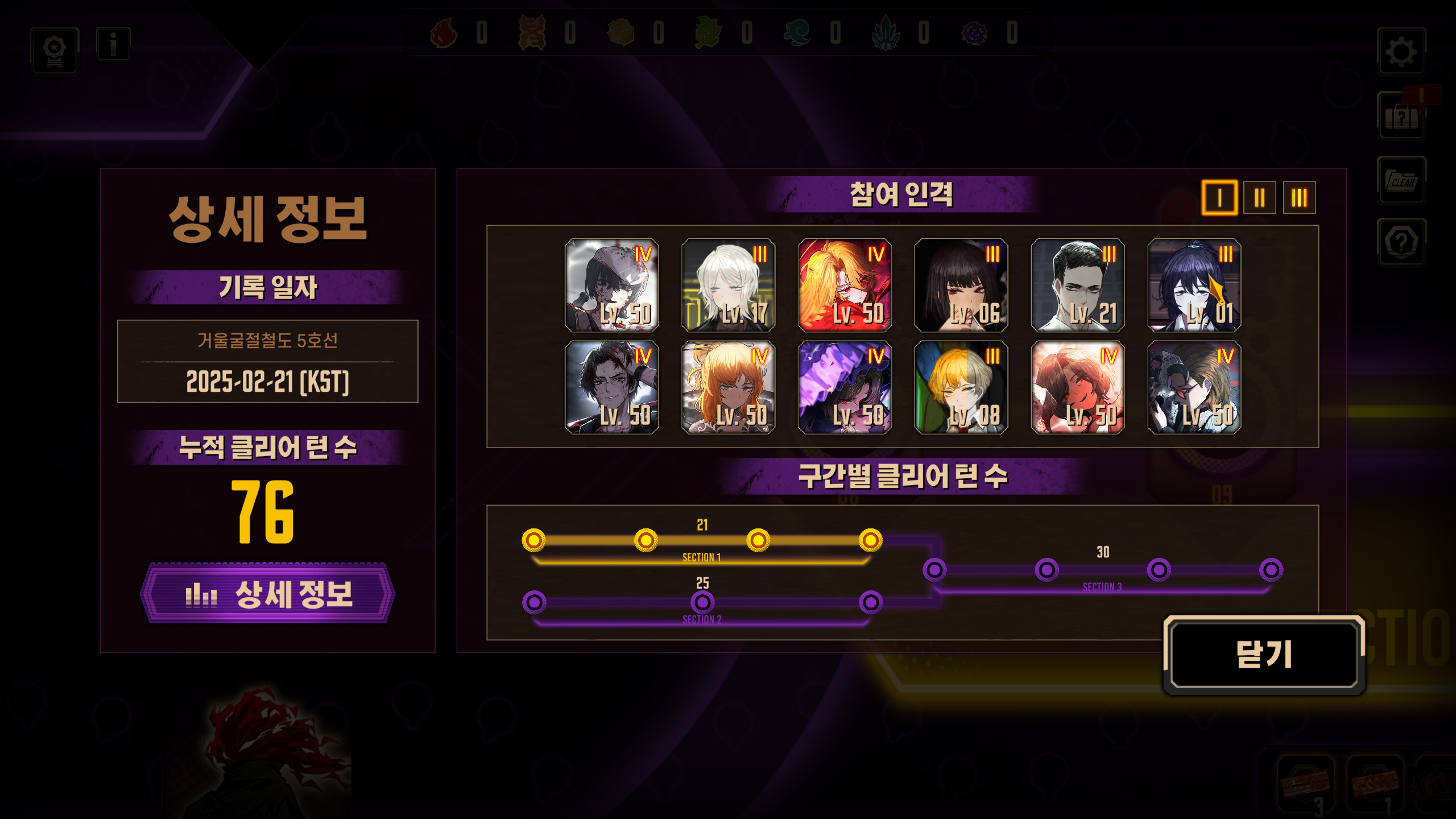Viewport: 1456px width, 819px height.
Task: Click the Lv. 08 blonde identity portrait
Action: click(961, 387)
